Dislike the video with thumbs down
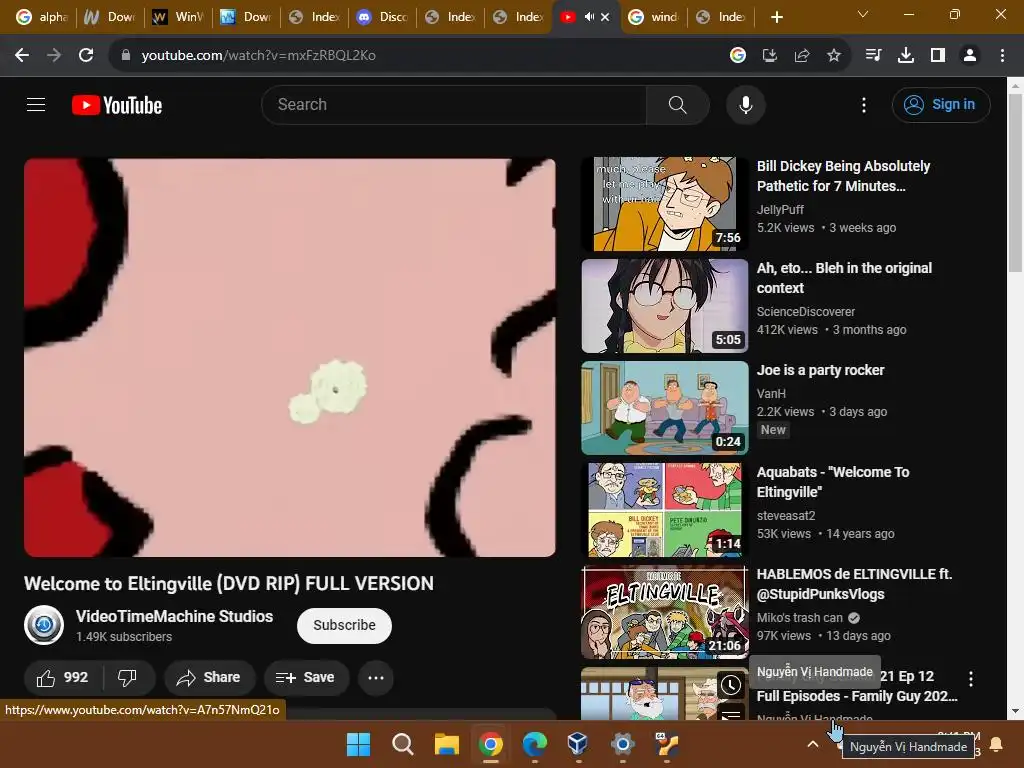 coord(128,678)
